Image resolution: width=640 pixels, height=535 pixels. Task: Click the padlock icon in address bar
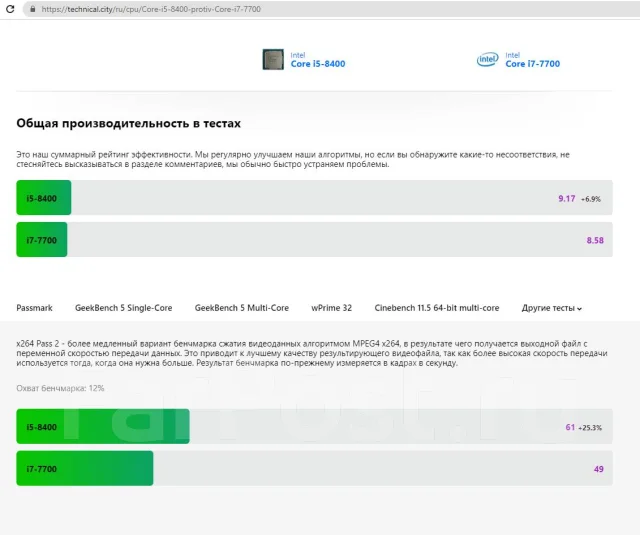click(33, 9)
